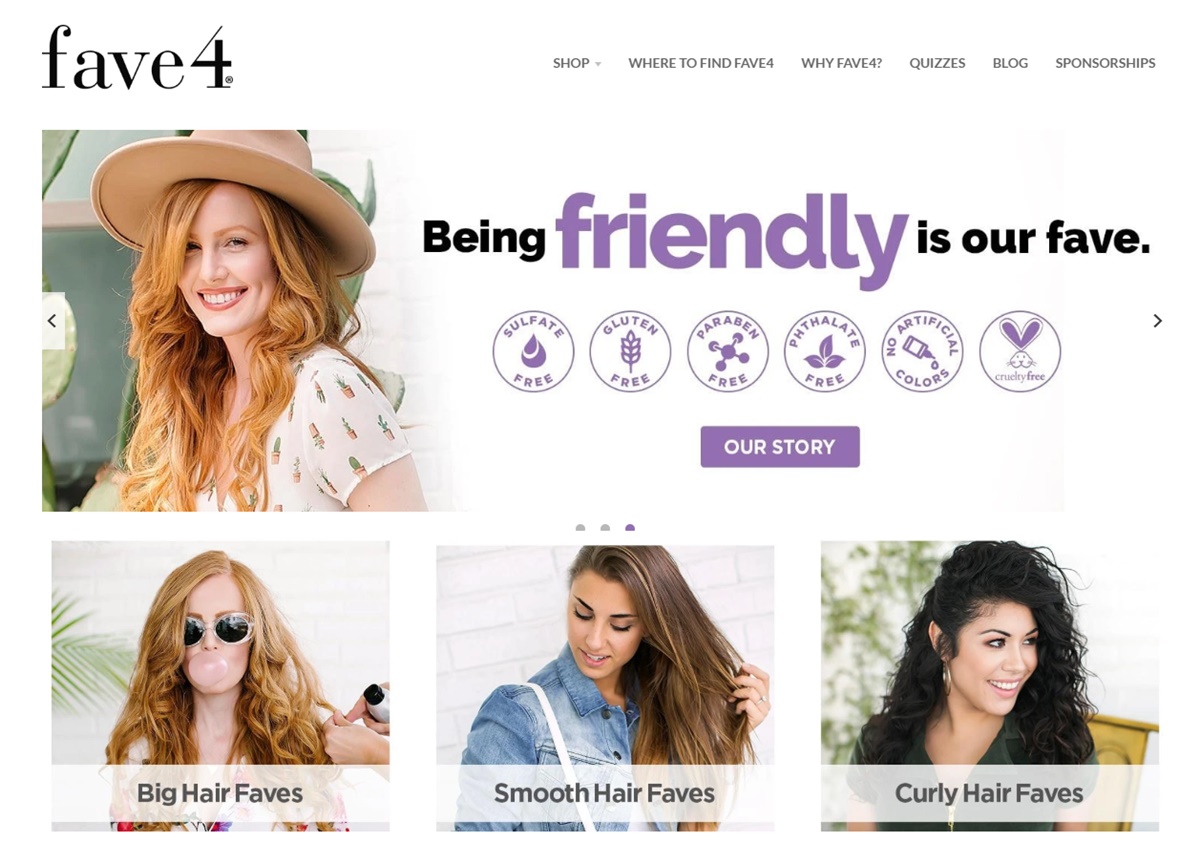Click the Gluten Free wheat badge
Screen dimensions: 1200x842
point(630,351)
